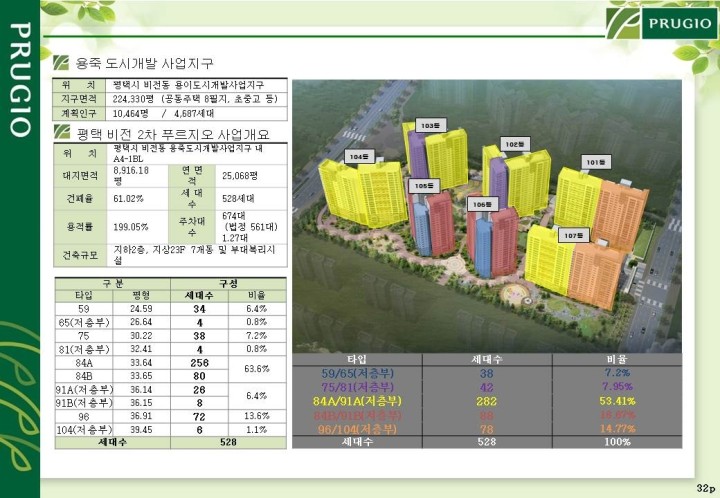This screenshot has width=720, height=498.
Task: Select the 10,464명 / 4,687세대 value
Action: (163, 113)
